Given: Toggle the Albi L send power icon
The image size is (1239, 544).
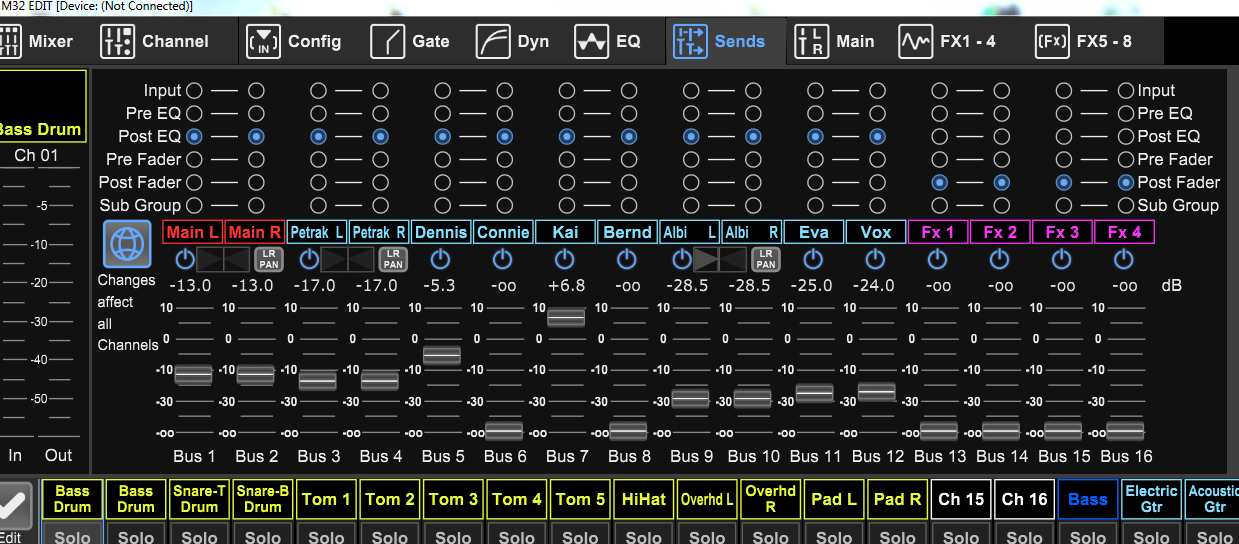Looking at the screenshot, I should click(x=682, y=260).
